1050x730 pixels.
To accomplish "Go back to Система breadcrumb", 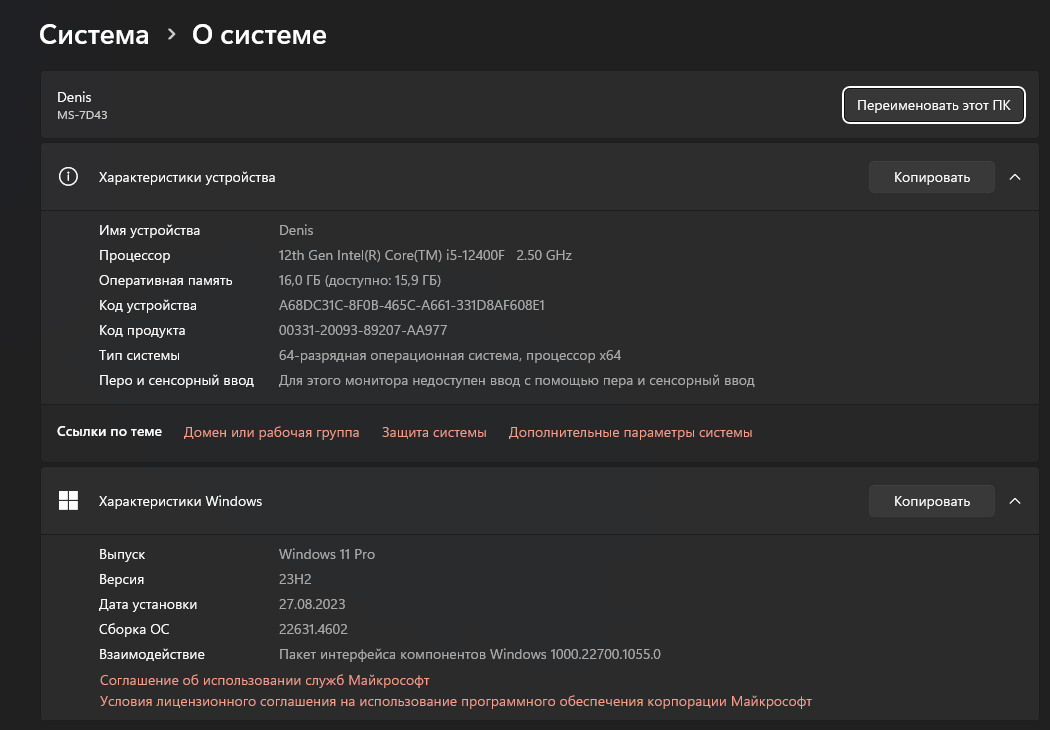I will pos(94,35).
